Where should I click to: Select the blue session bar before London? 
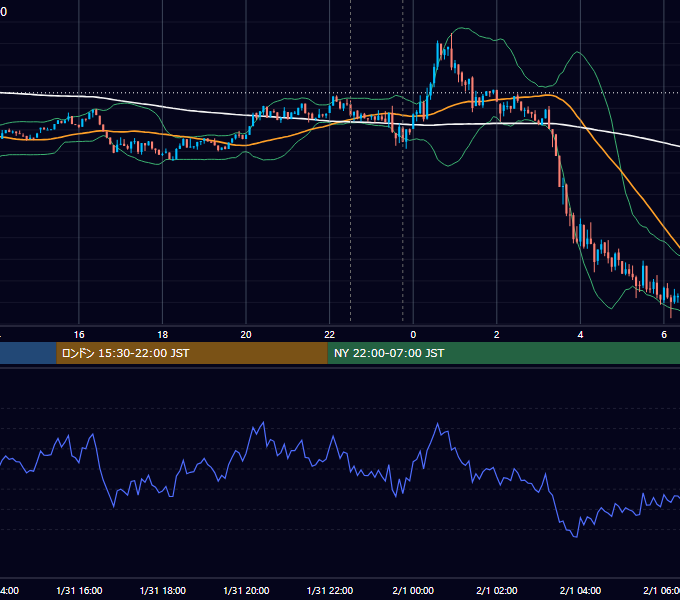pyautogui.click(x=28, y=353)
